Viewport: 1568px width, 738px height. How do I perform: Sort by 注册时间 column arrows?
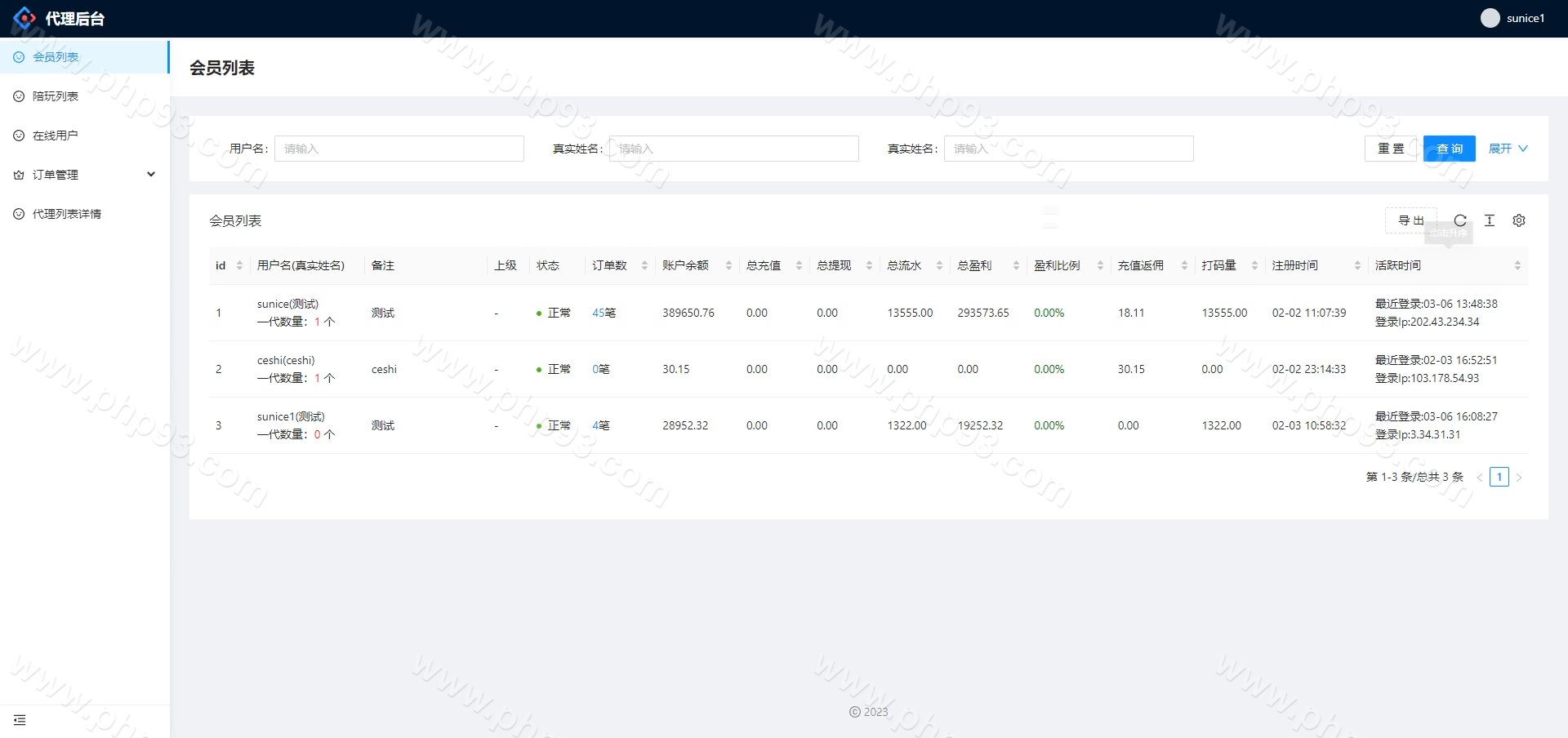[1357, 265]
